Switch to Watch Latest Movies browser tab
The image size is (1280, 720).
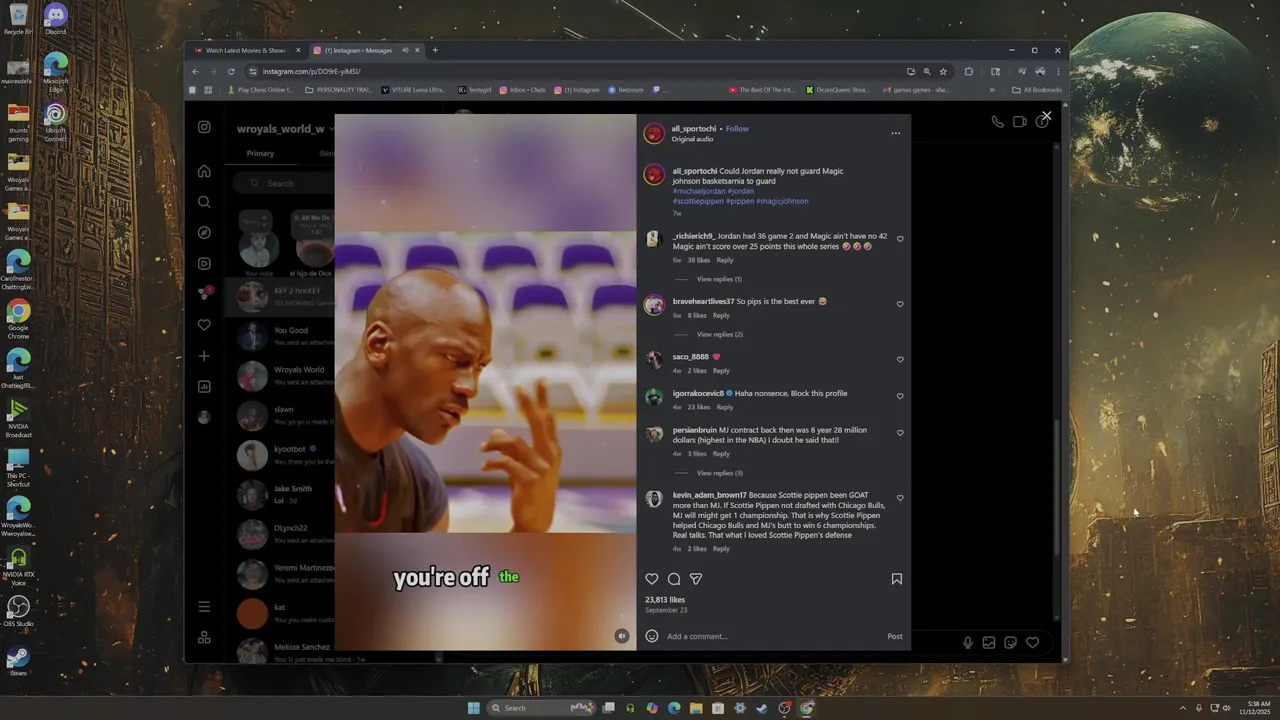(247, 50)
